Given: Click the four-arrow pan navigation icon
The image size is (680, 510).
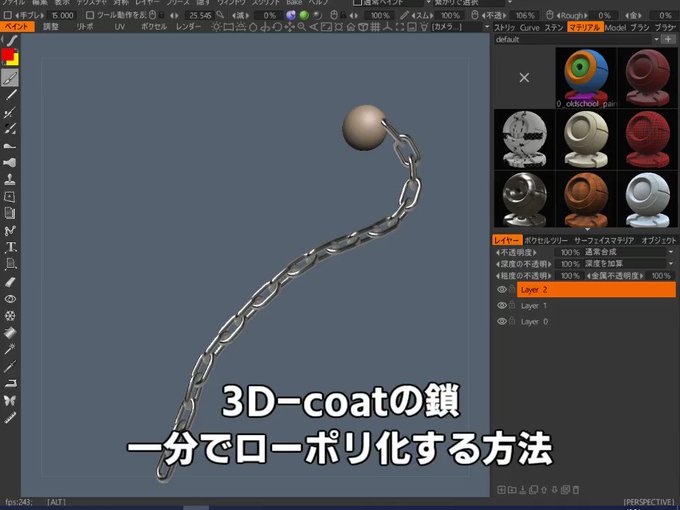Looking at the screenshot, I should pyautogui.click(x=289, y=27).
